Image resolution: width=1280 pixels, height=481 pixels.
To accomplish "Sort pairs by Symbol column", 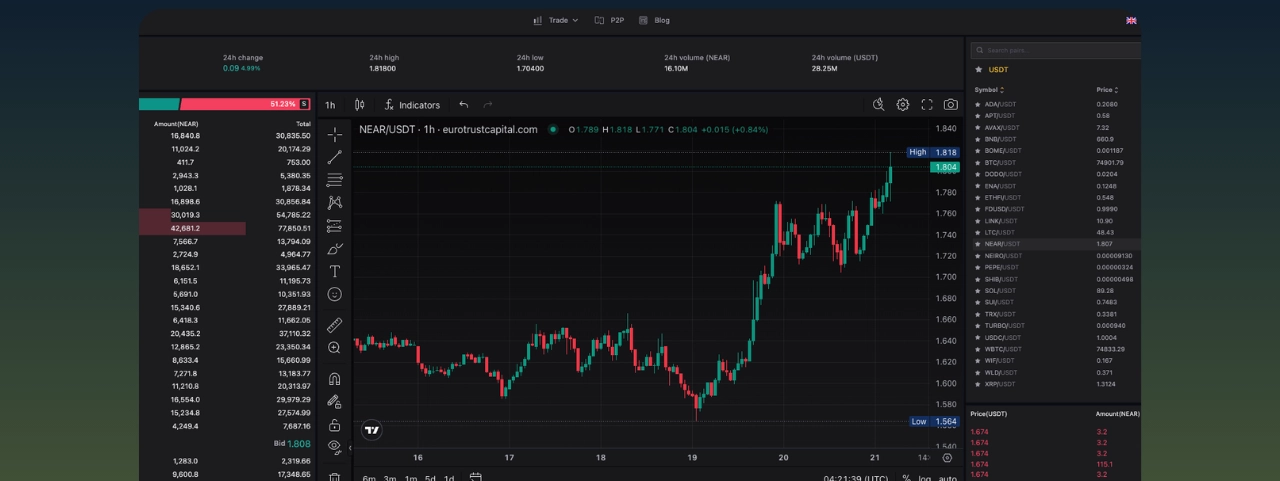I will coord(987,90).
